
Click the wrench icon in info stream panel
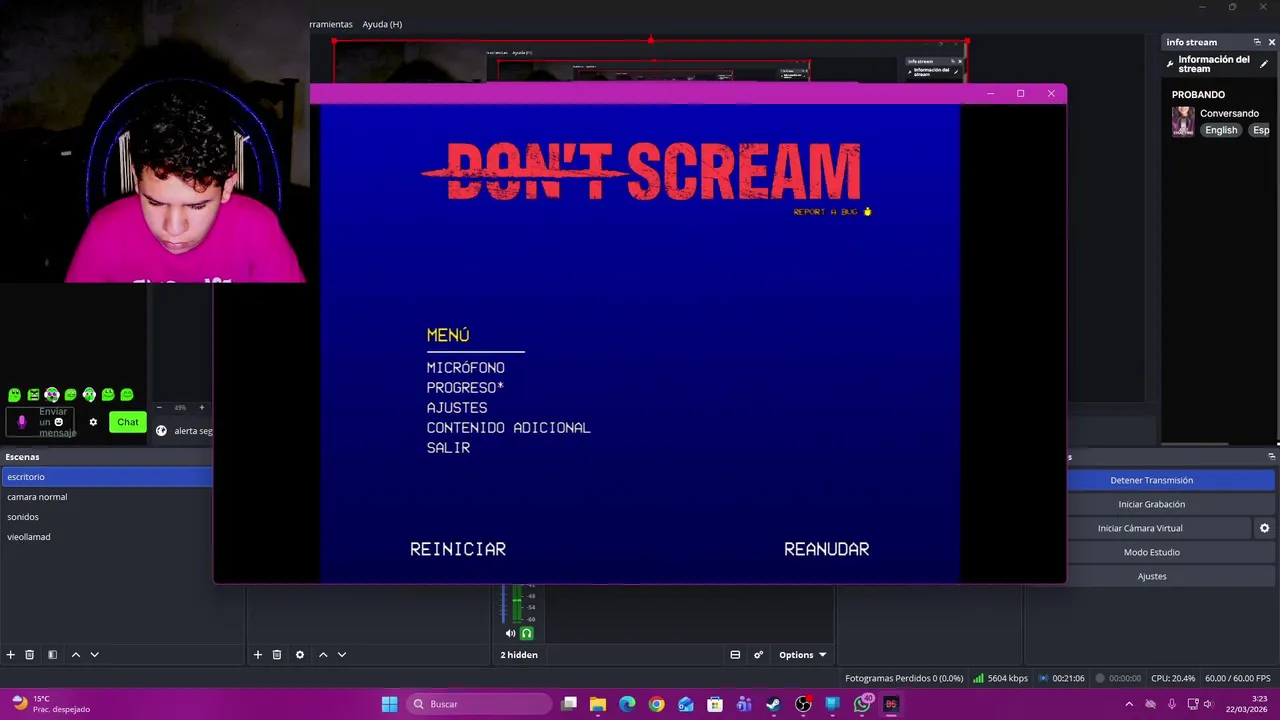click(1171, 64)
